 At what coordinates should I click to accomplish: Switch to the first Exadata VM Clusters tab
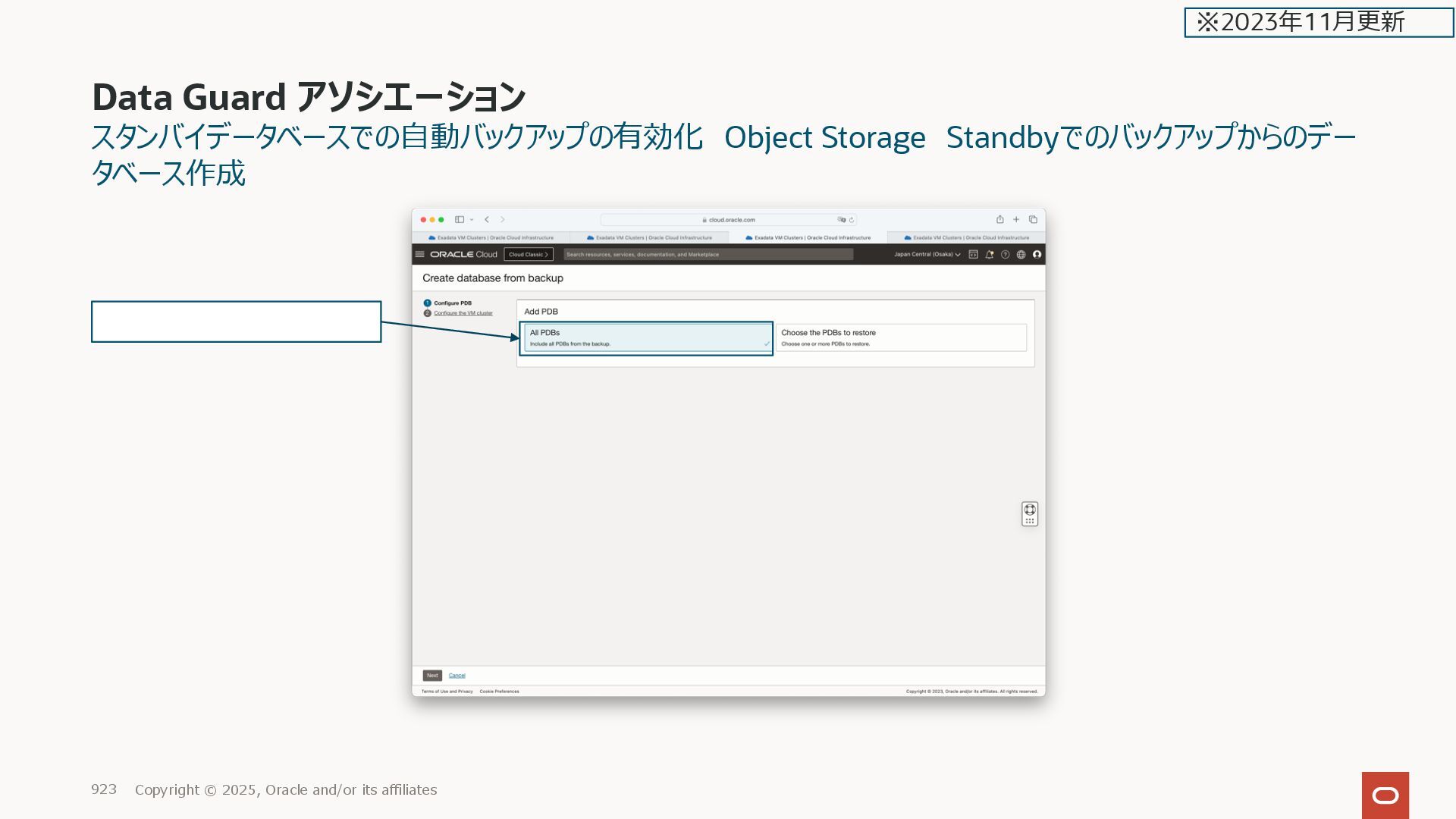click(x=491, y=237)
